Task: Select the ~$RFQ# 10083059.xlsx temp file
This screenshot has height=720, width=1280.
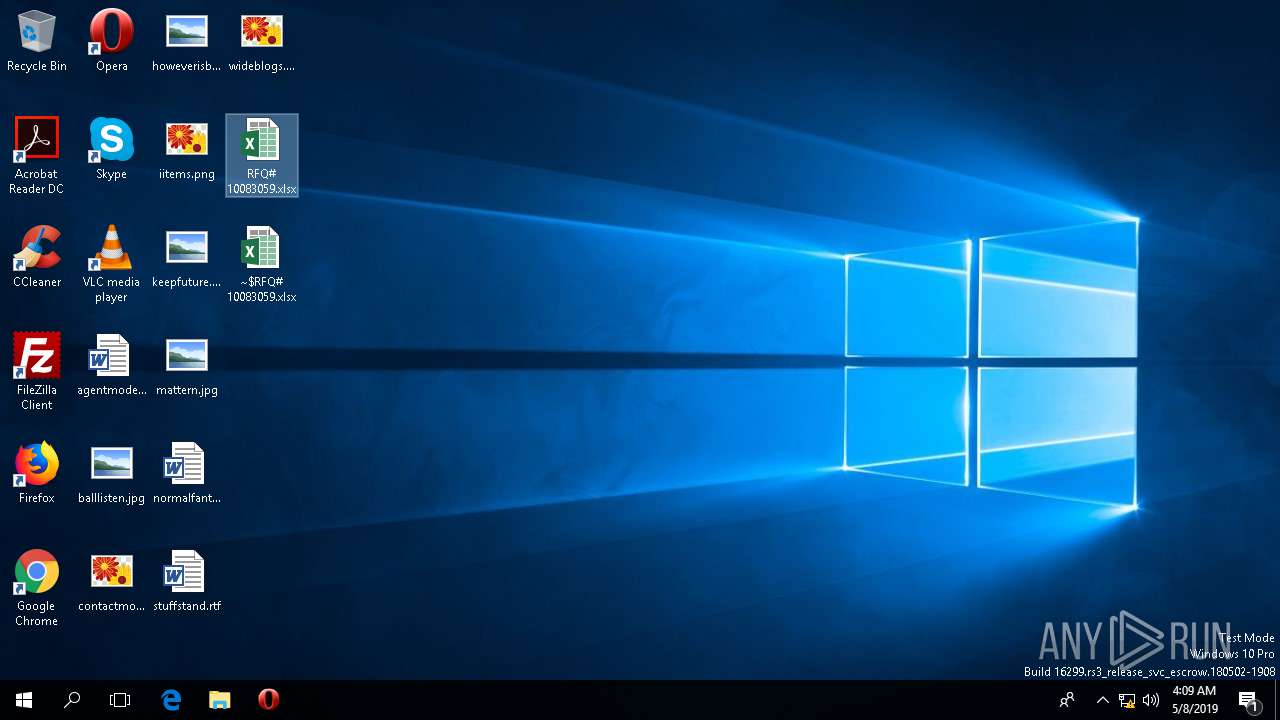Action: pyautogui.click(x=262, y=264)
